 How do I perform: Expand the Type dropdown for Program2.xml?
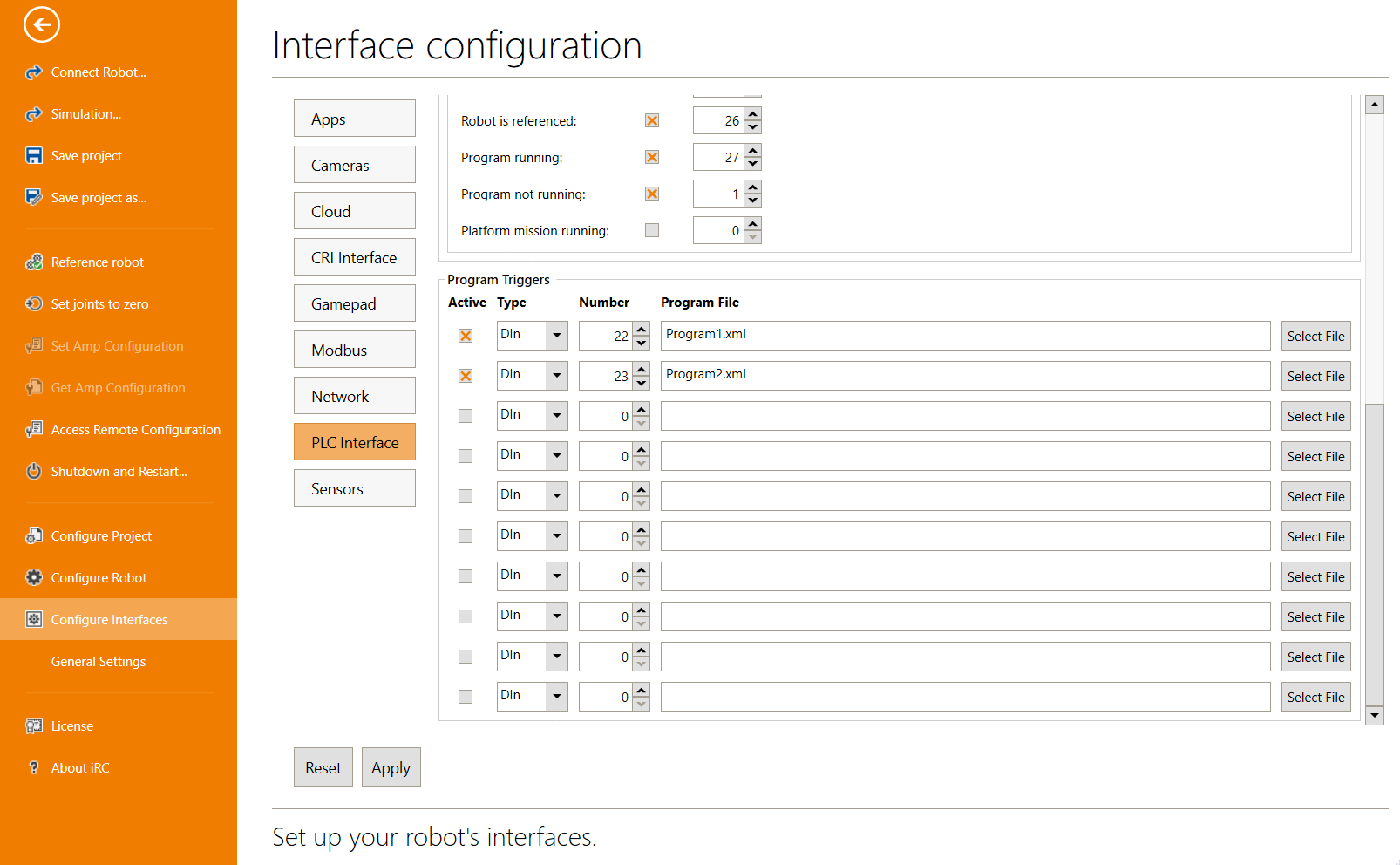pyautogui.click(x=556, y=376)
